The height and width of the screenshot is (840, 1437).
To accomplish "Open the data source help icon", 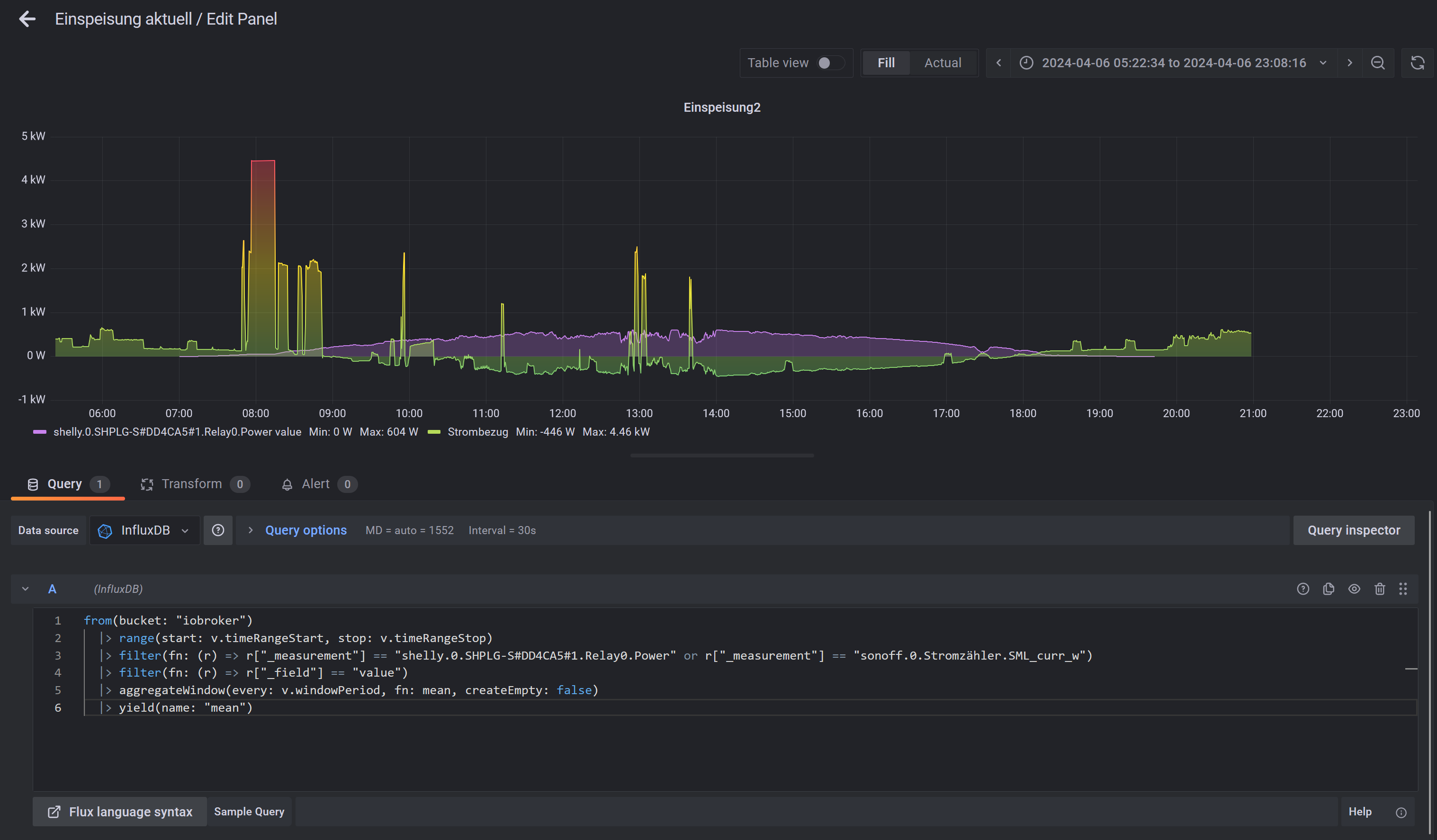I will pos(218,530).
